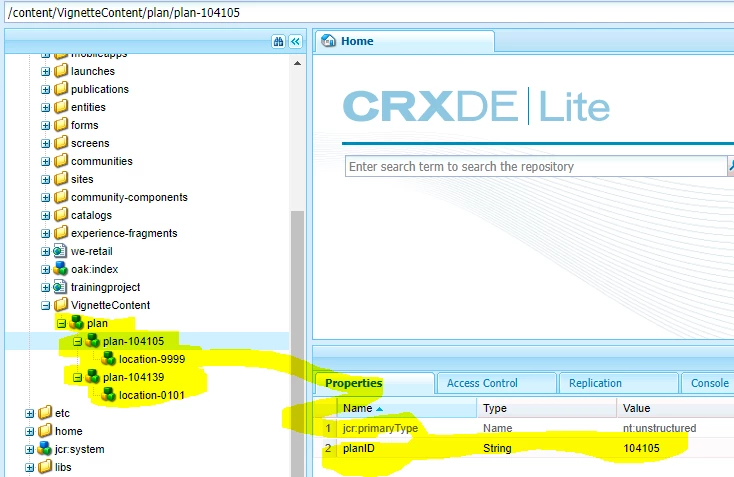Click the forms folder icon
Viewport: 734px width, 477px height.
coord(61,125)
